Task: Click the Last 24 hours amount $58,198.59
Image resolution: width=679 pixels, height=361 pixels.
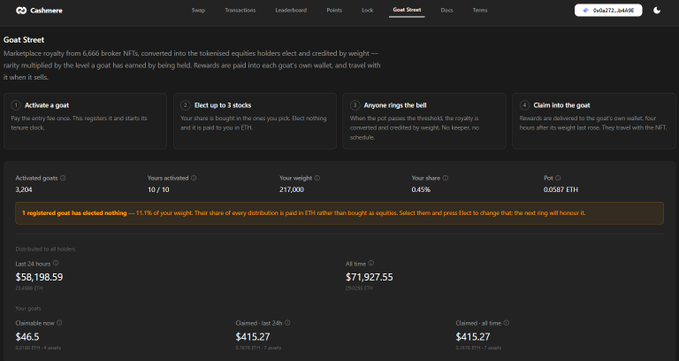Action: 39,277
